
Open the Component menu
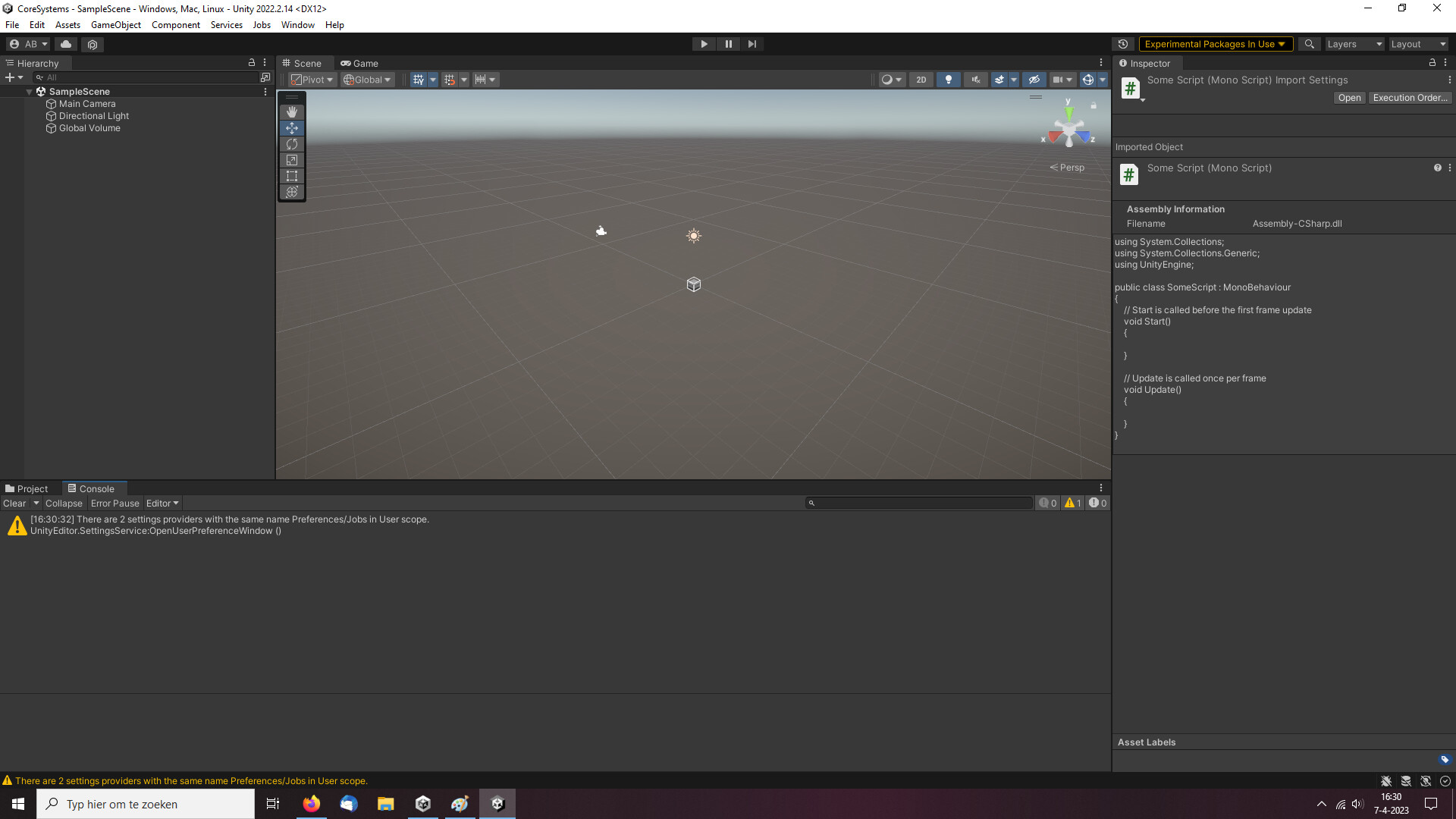[x=176, y=25]
